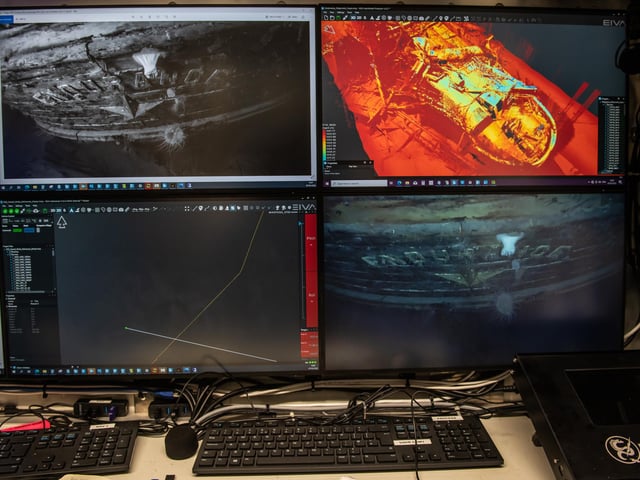Switch to 3D view on top-right monitor

pyautogui.click(x=353, y=18)
